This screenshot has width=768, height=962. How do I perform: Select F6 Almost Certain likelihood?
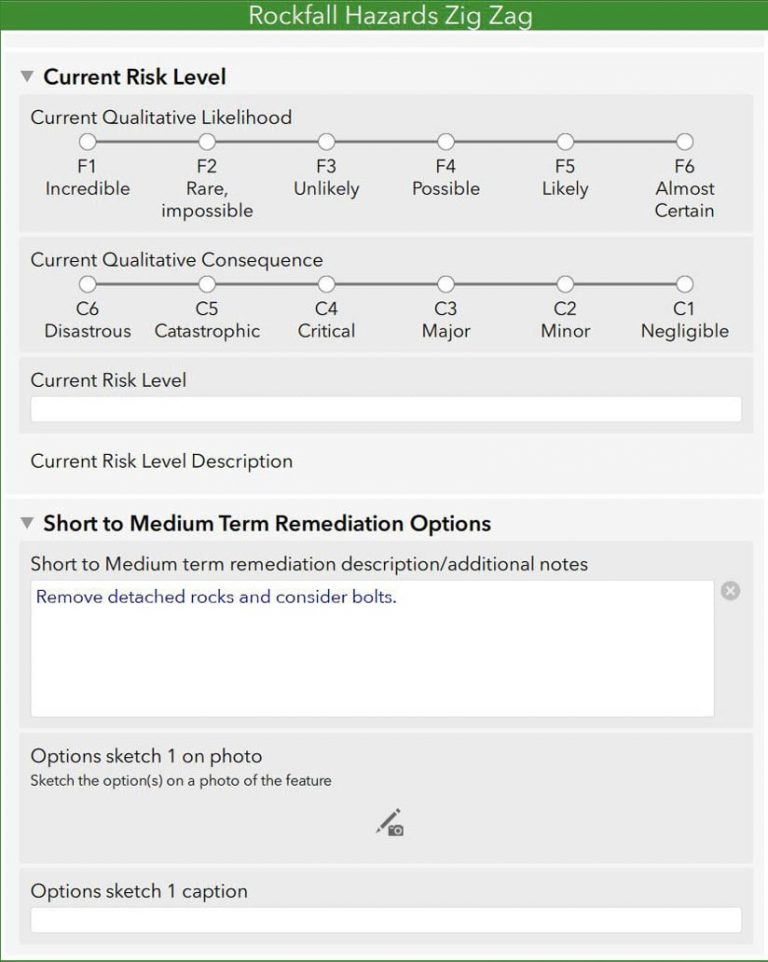click(x=684, y=142)
